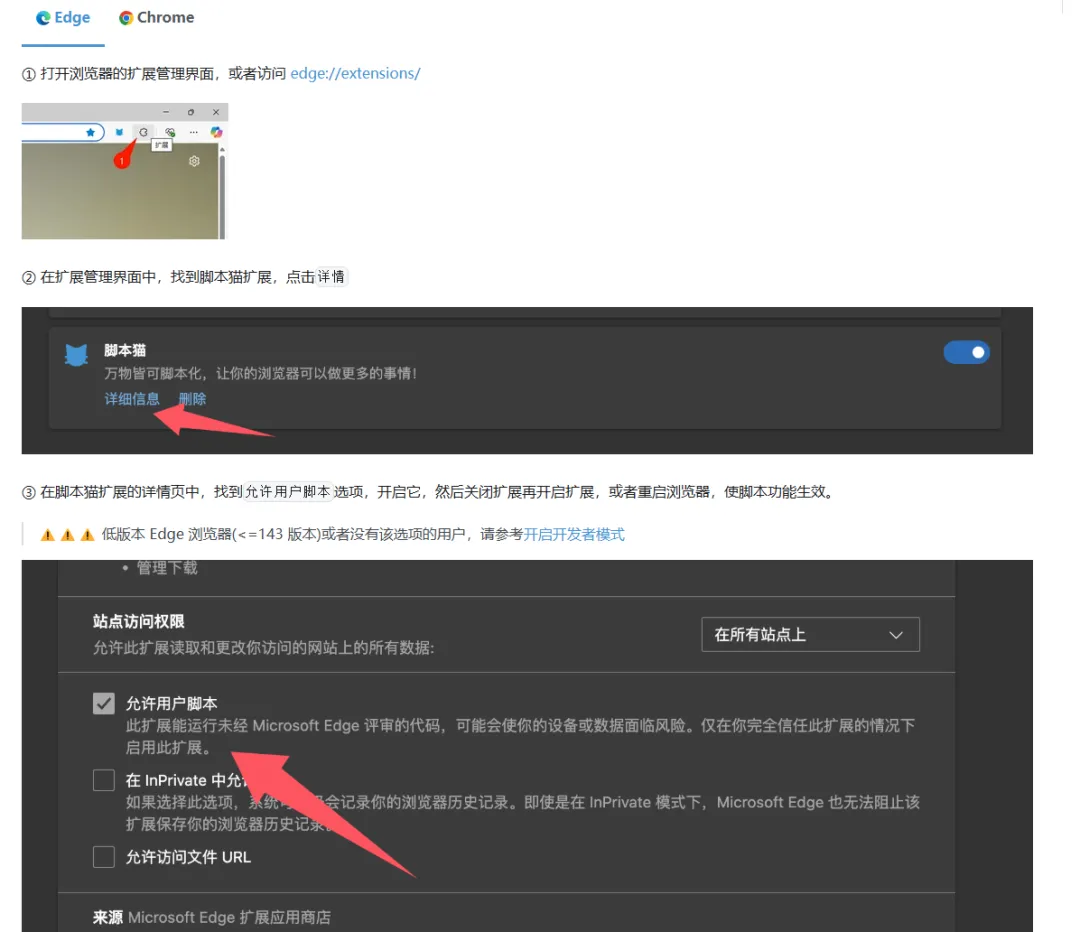Click the 脚本猫 extension name text
Viewport: 1080px width, 932px height.
click(x=125, y=350)
